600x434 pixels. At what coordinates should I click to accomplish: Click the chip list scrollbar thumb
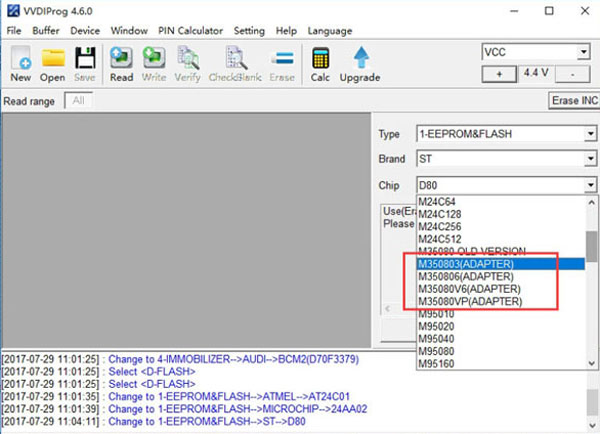[x=591, y=247]
